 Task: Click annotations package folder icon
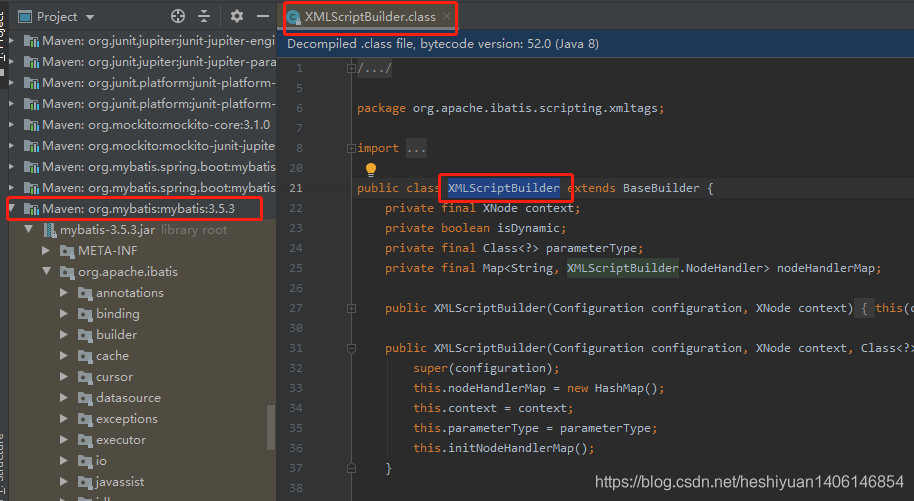(85, 293)
